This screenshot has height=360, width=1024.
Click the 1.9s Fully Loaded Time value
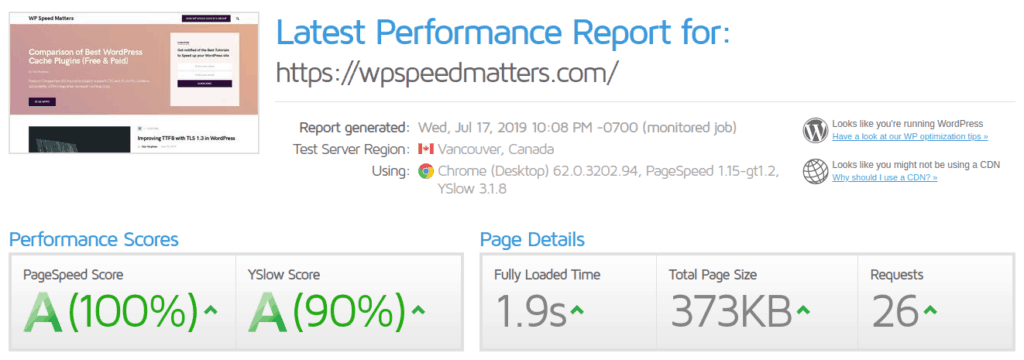point(530,311)
